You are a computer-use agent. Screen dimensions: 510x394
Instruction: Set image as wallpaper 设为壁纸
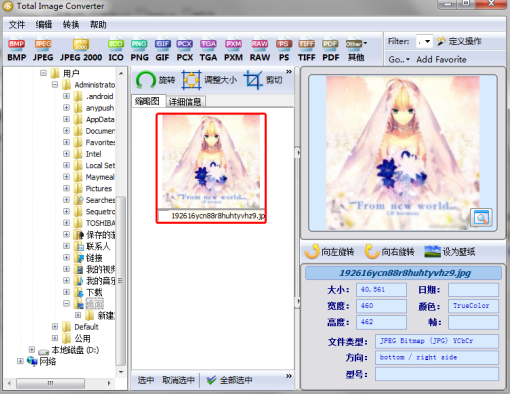[450, 252]
